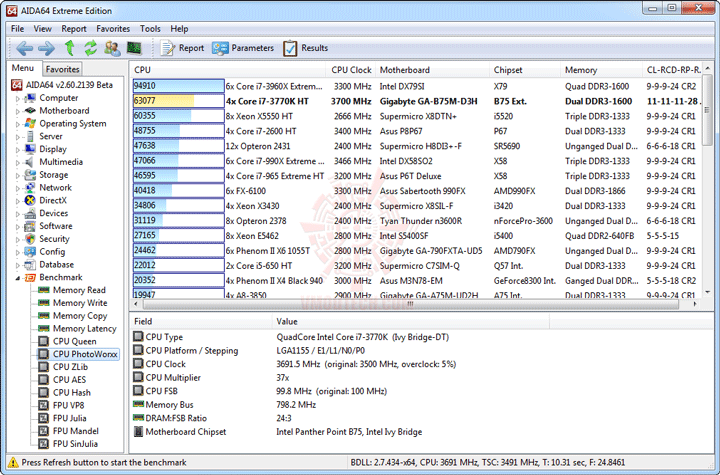
Task: Select row '6x FX-6100'
Action: [x=416, y=191]
